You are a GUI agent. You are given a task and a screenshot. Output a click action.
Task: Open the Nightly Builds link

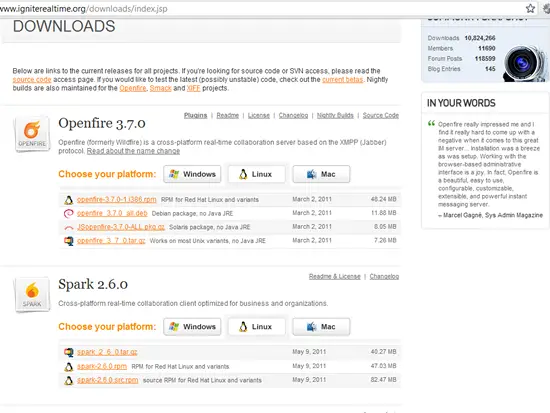coord(335,115)
